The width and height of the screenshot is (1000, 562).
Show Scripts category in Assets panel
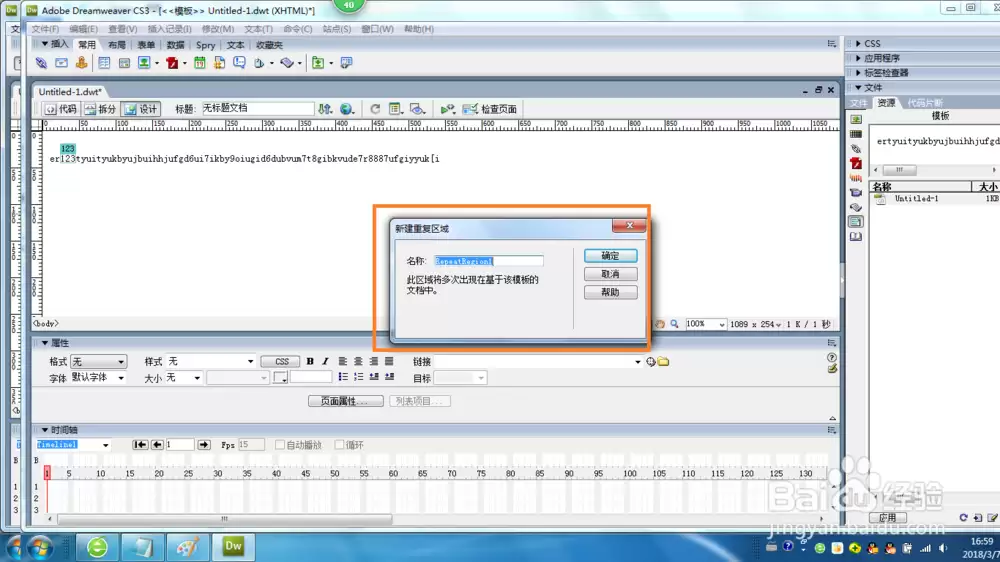click(x=856, y=207)
